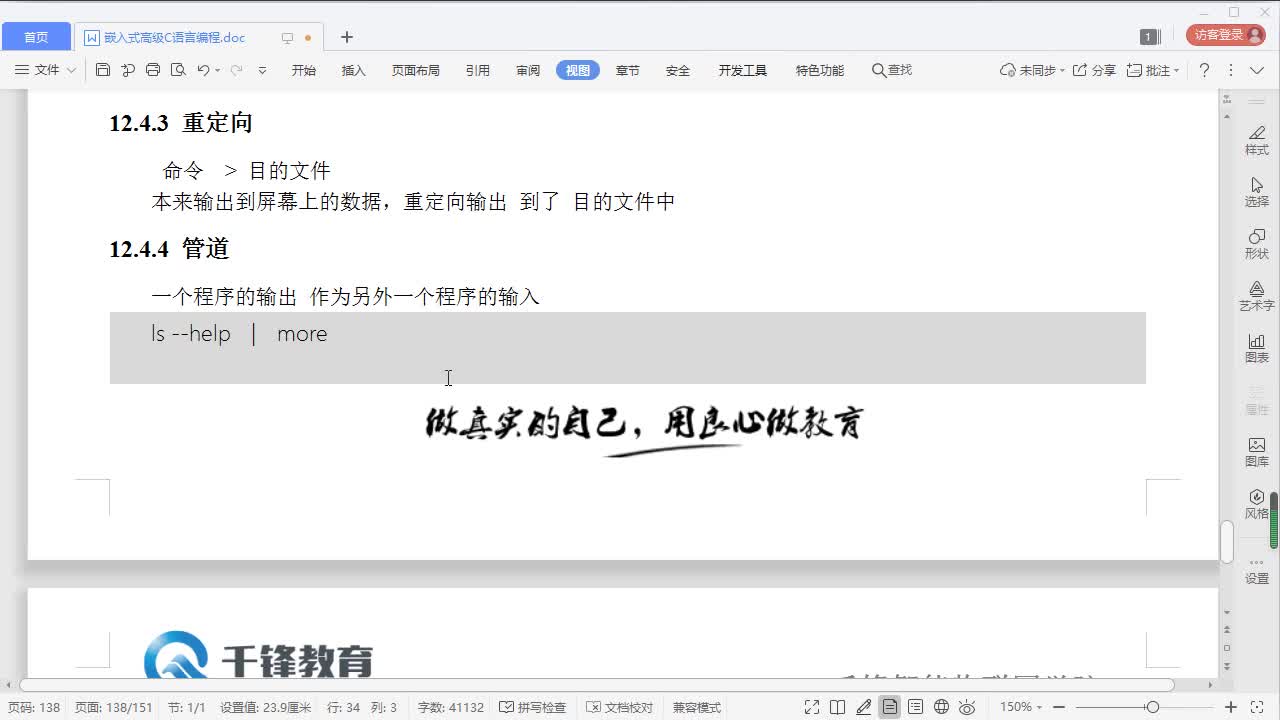Click the 查找 search button
Image resolution: width=1280 pixels, height=720 pixels.
coord(892,70)
